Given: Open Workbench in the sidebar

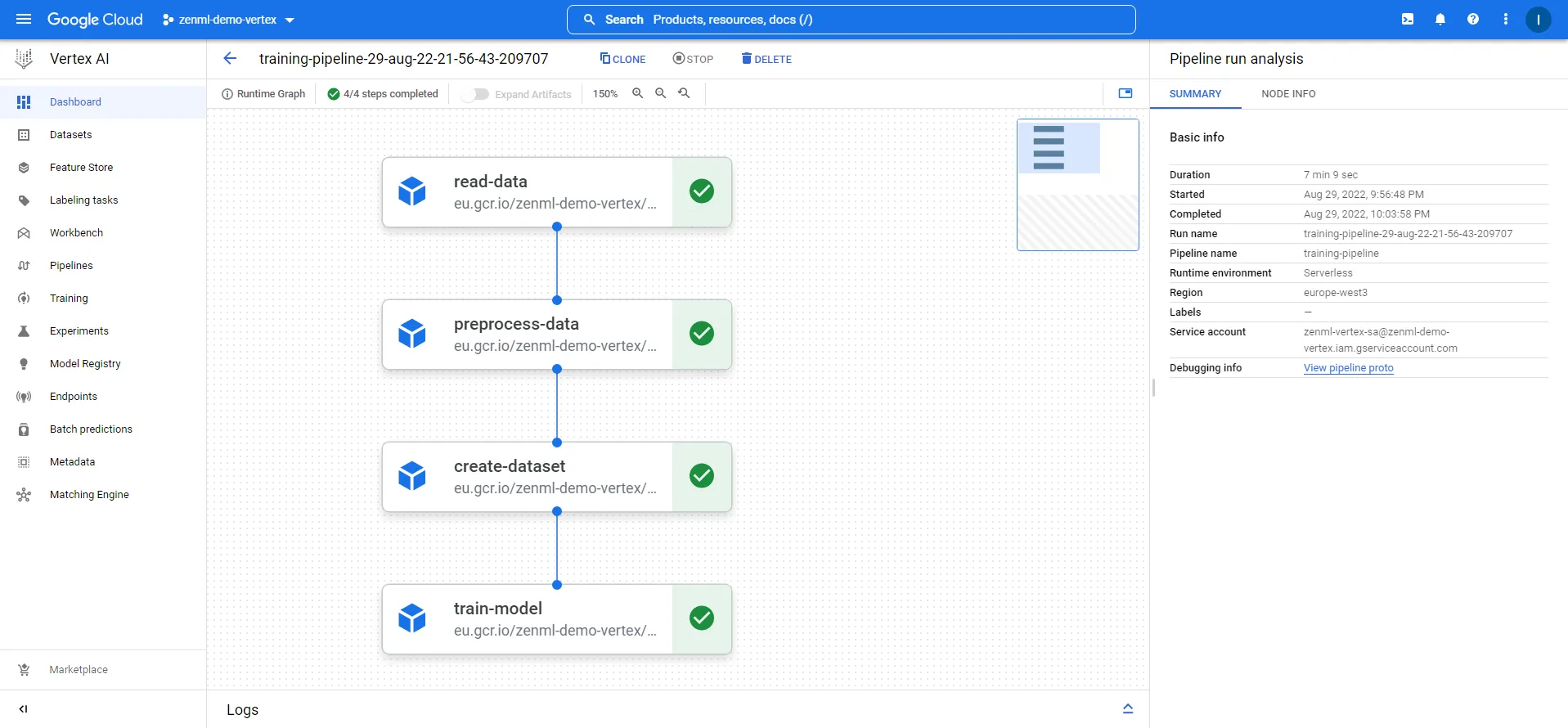Looking at the screenshot, I should 103,233.
